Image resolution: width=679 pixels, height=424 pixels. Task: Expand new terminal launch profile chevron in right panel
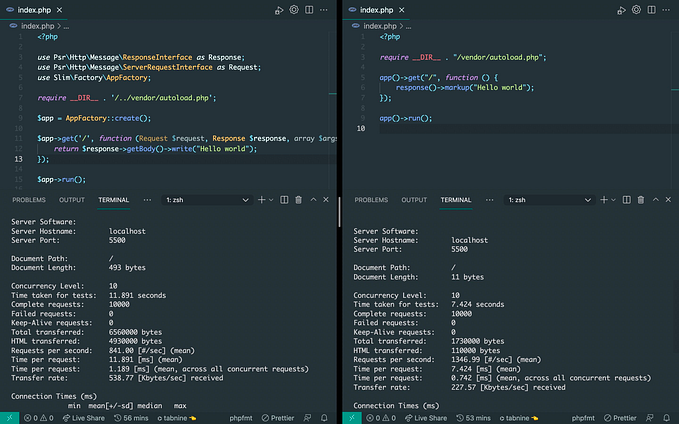point(613,200)
